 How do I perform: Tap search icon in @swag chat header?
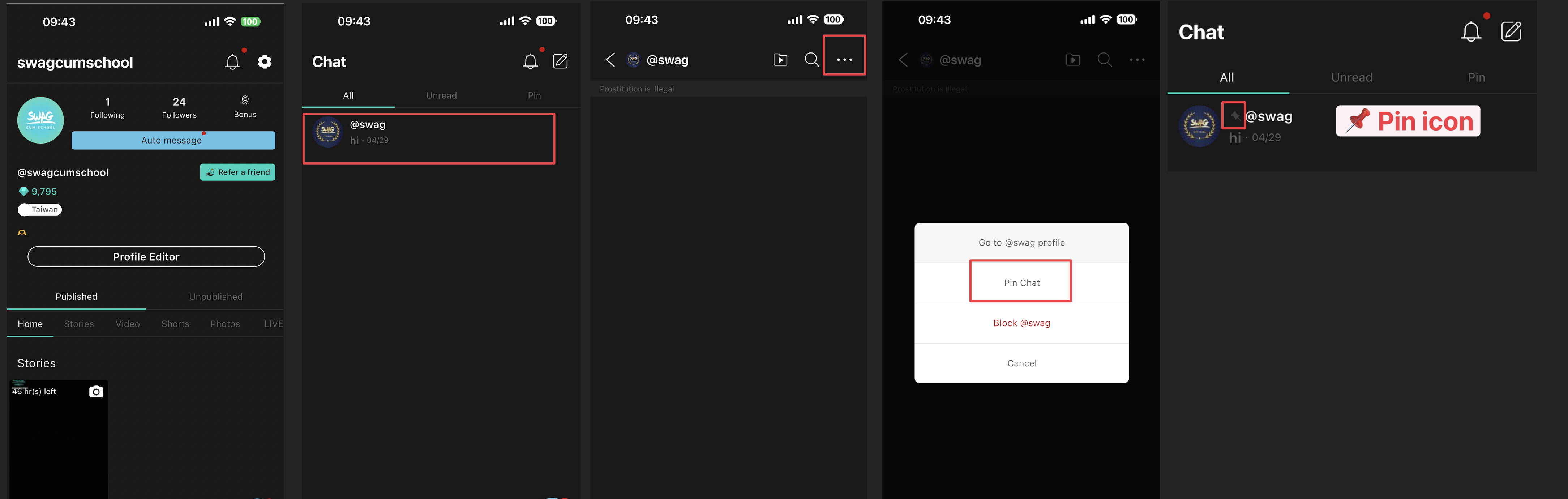(811, 60)
